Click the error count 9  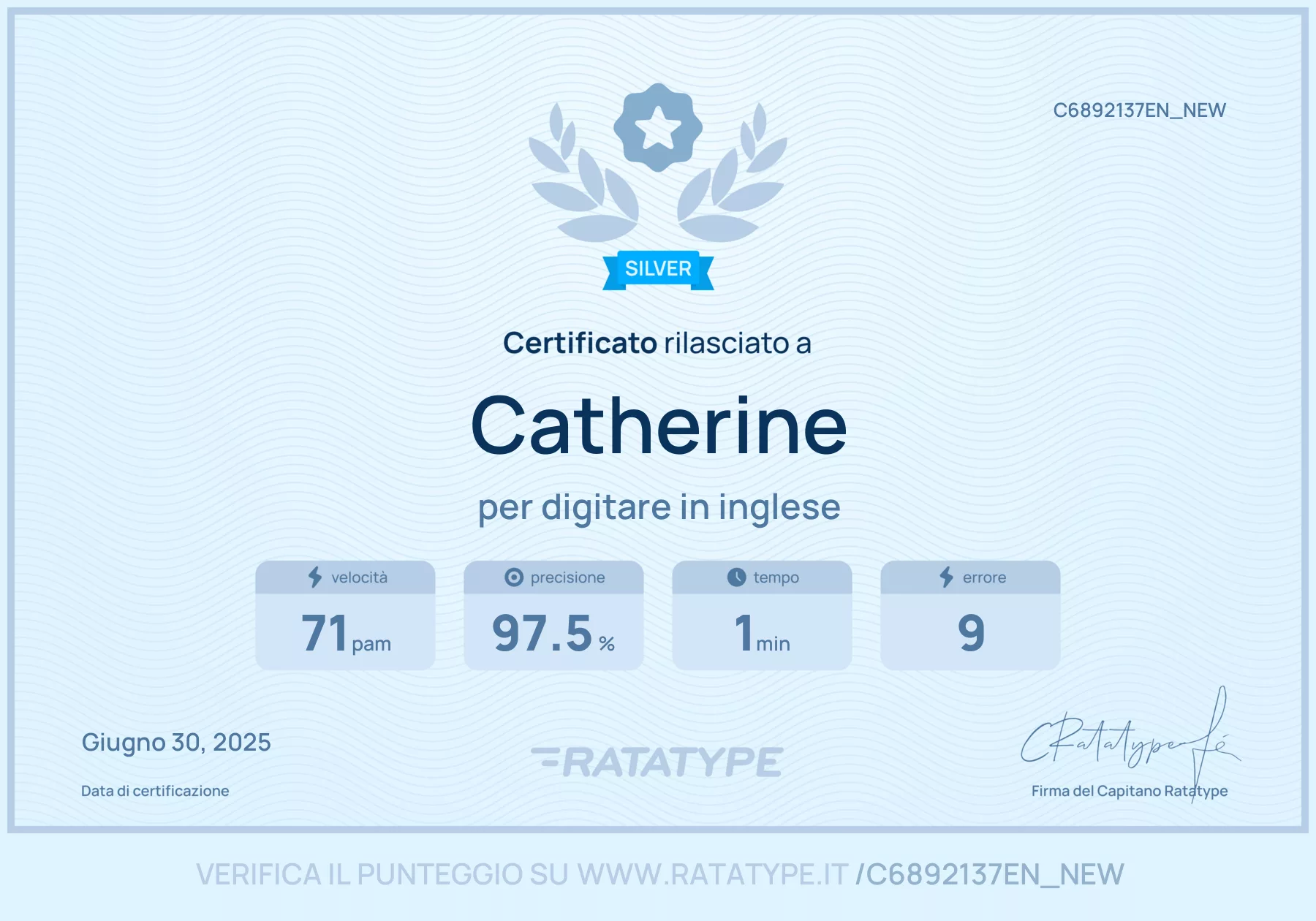[x=971, y=633]
